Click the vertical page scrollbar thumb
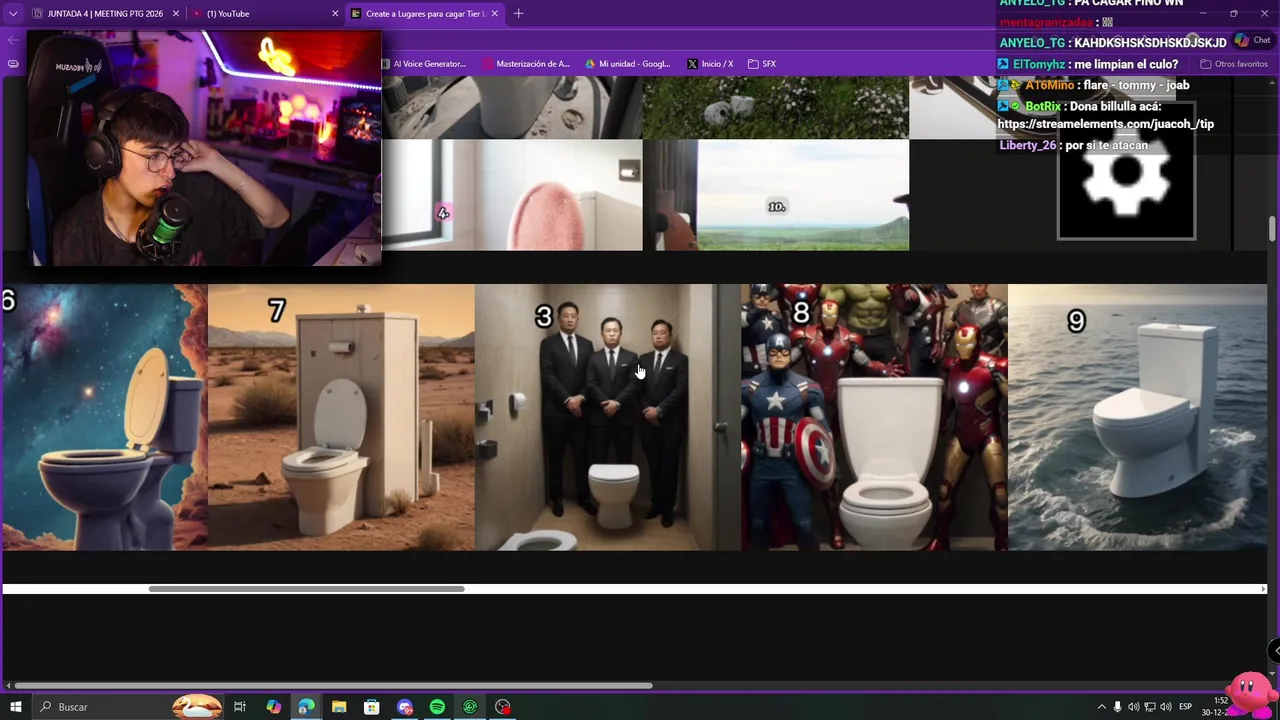 [1272, 228]
